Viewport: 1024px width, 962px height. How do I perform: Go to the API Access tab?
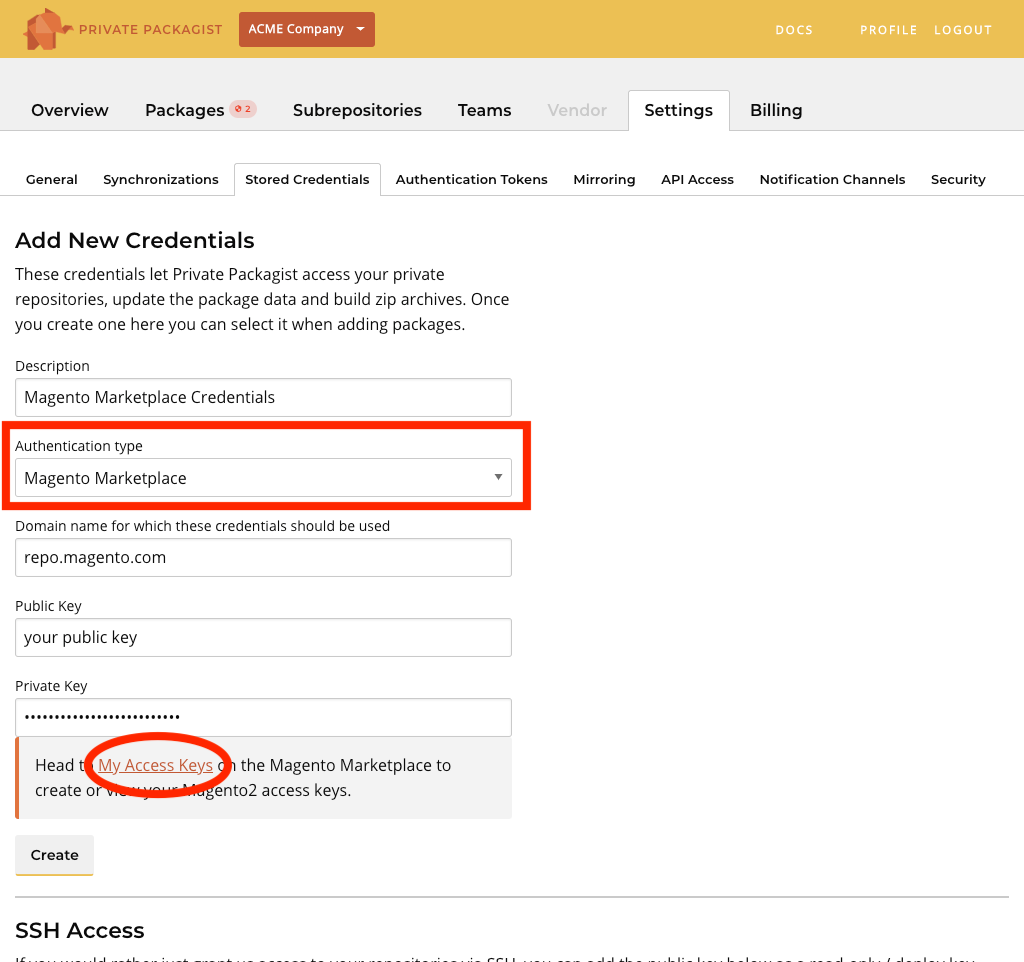click(x=697, y=179)
